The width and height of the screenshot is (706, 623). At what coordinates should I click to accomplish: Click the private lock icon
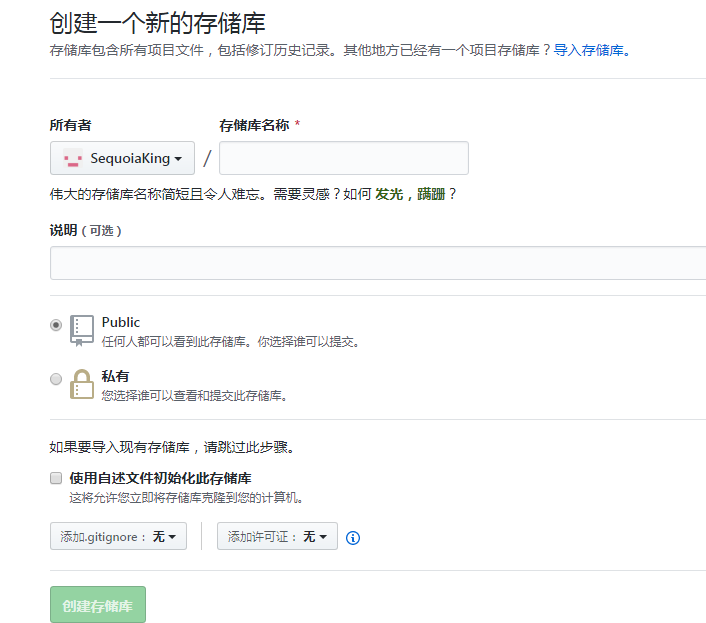point(82,384)
